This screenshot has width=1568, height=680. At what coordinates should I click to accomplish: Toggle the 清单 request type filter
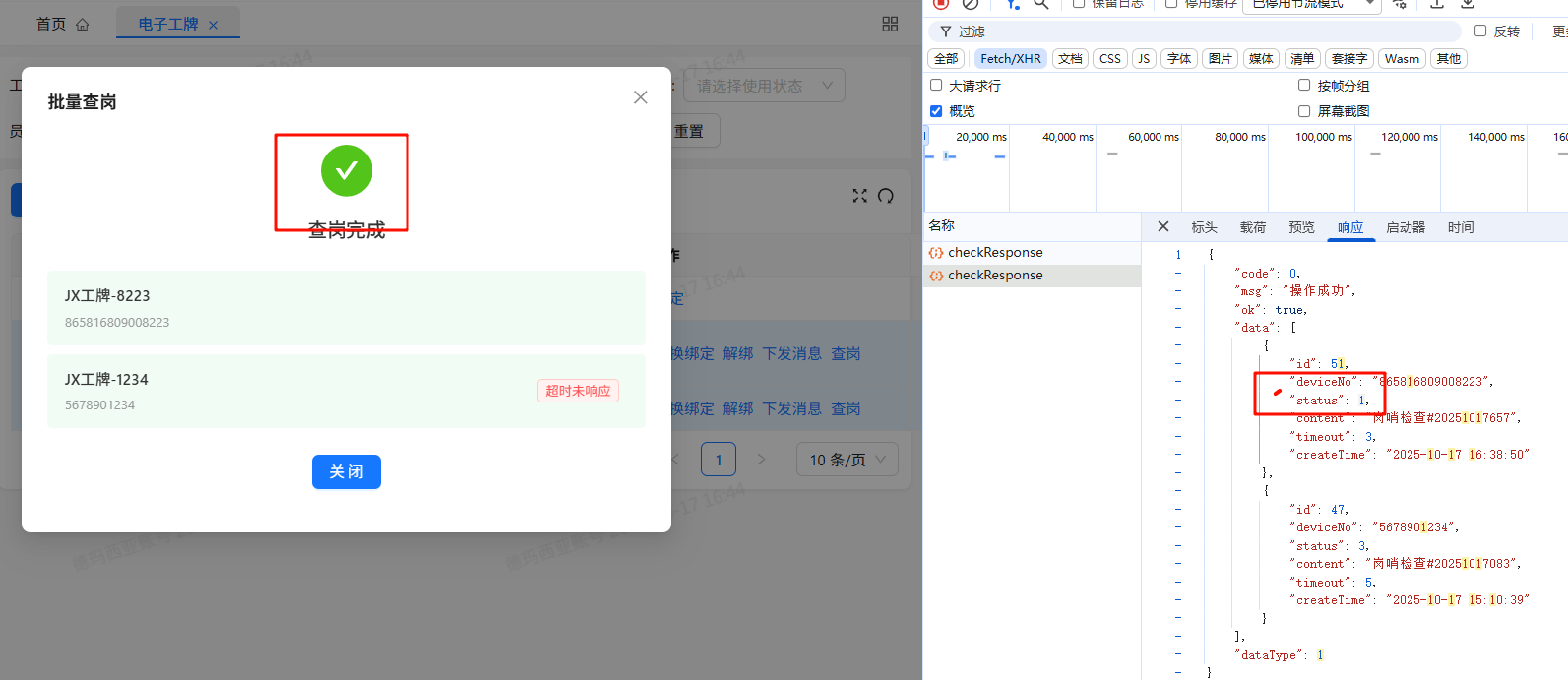[x=1302, y=59]
